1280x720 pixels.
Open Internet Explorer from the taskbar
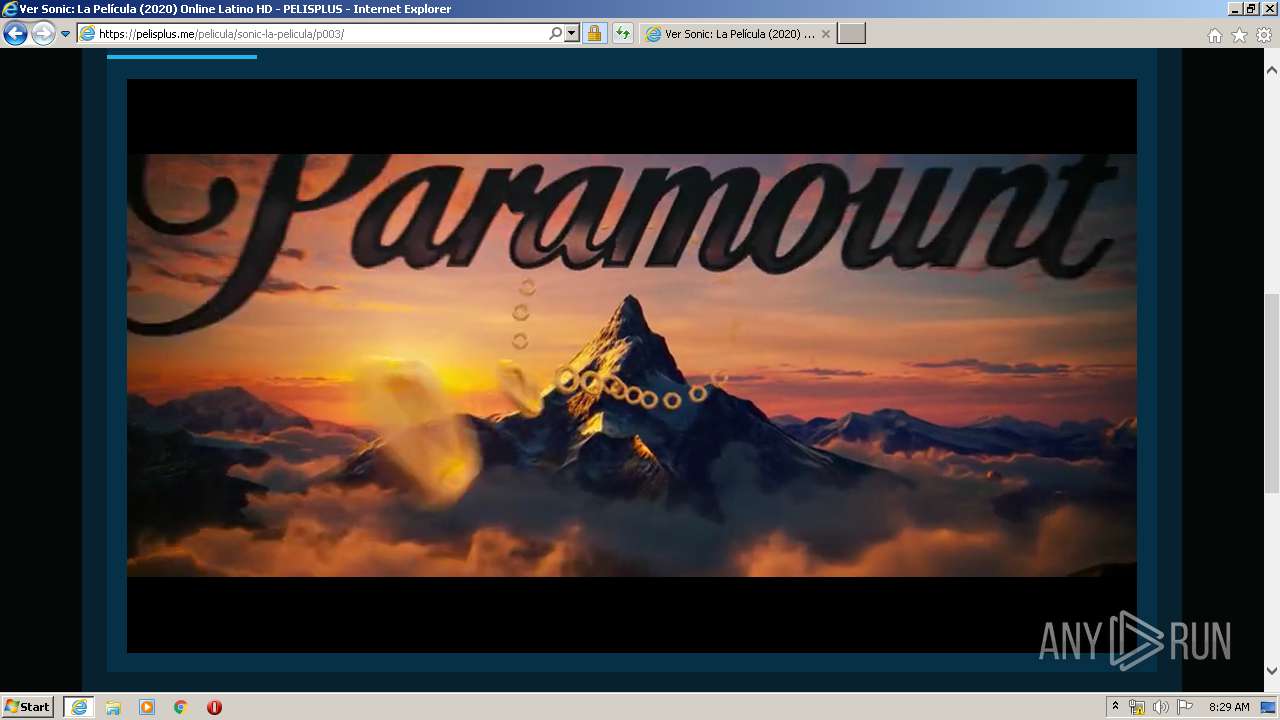point(79,707)
